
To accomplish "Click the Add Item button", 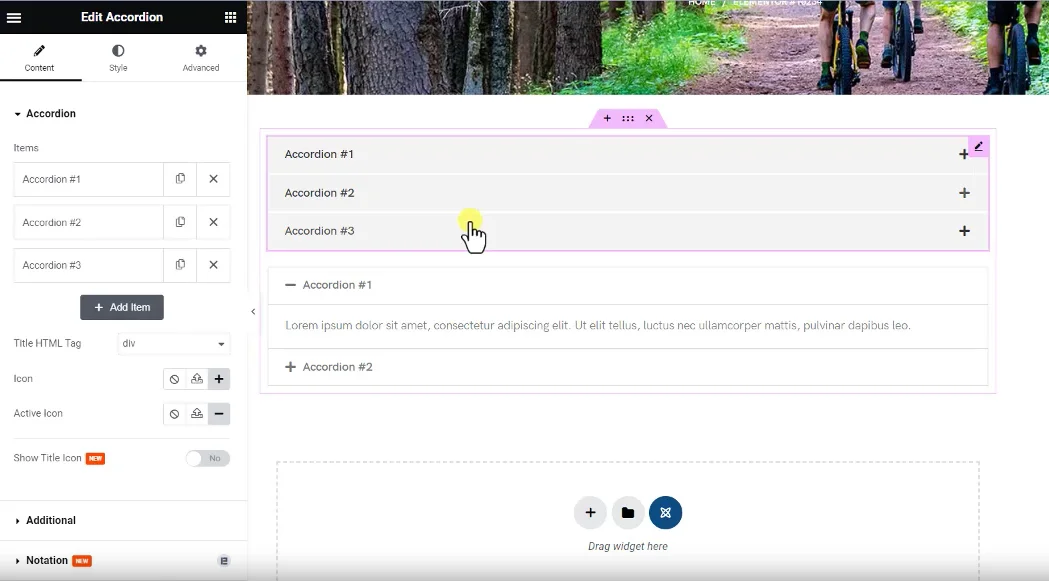I will click(x=122, y=307).
